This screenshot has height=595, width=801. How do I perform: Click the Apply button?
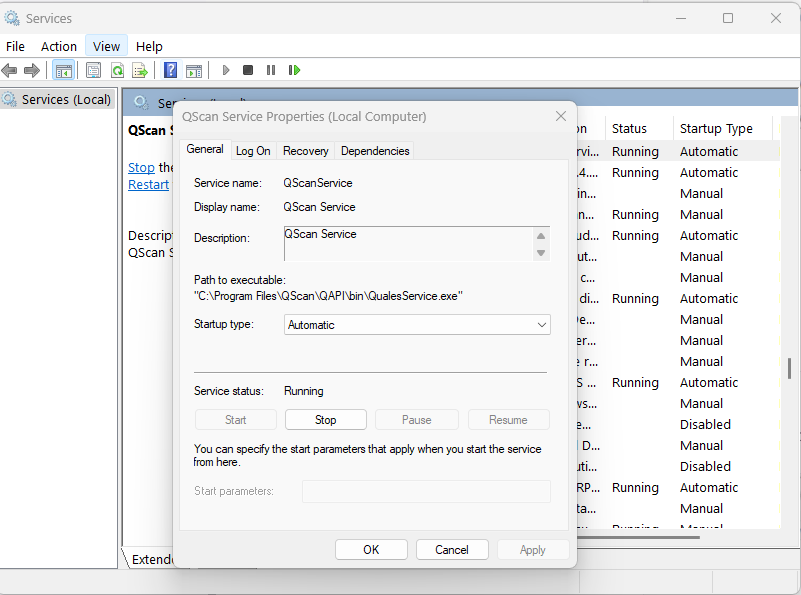click(x=532, y=550)
